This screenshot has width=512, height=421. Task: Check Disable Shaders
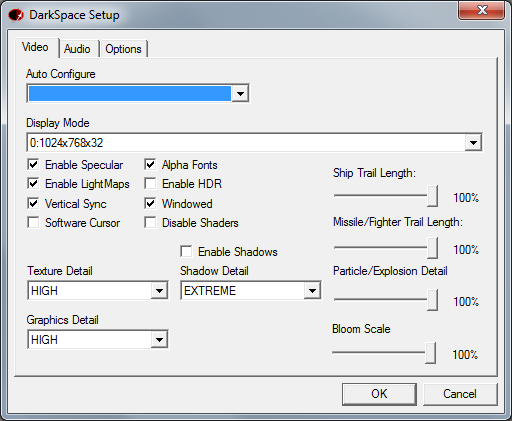(150, 222)
